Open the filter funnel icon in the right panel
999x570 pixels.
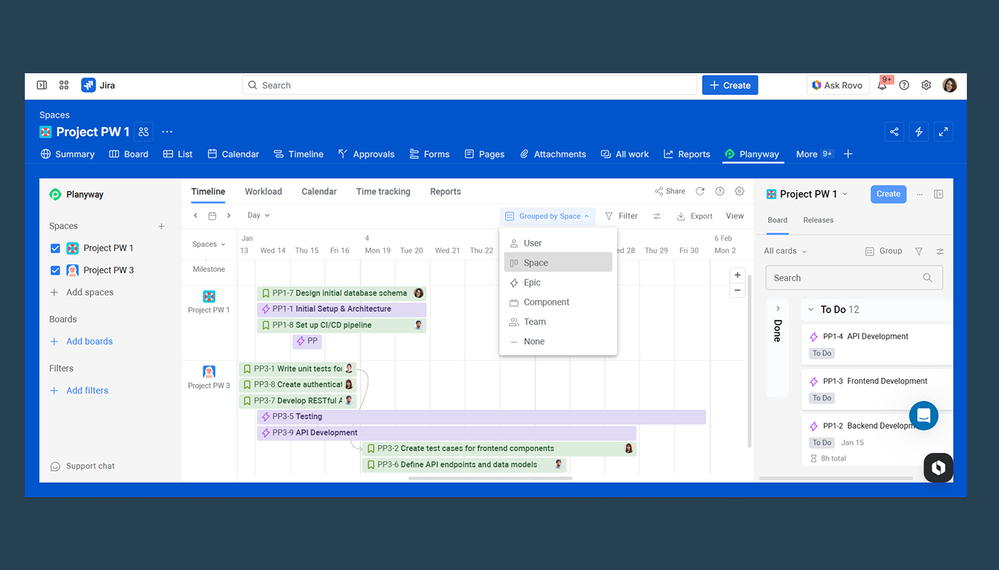(x=919, y=251)
